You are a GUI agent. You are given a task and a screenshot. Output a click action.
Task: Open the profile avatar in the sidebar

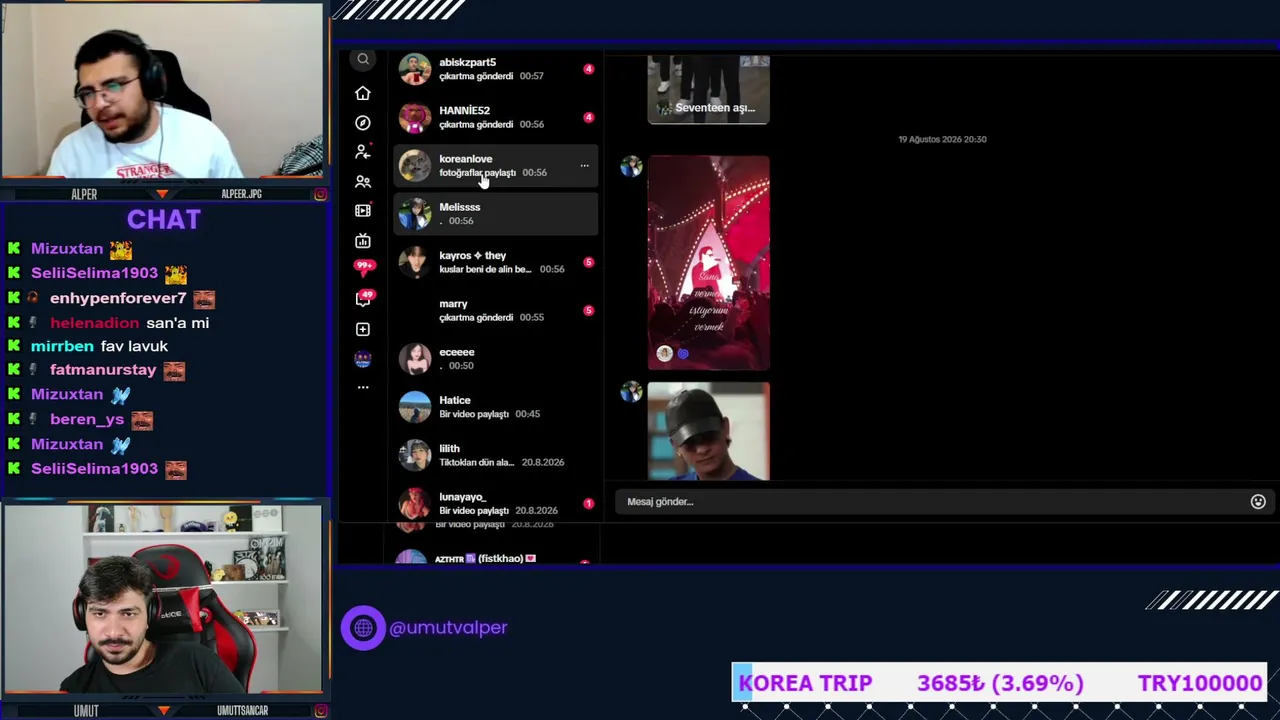click(363, 359)
